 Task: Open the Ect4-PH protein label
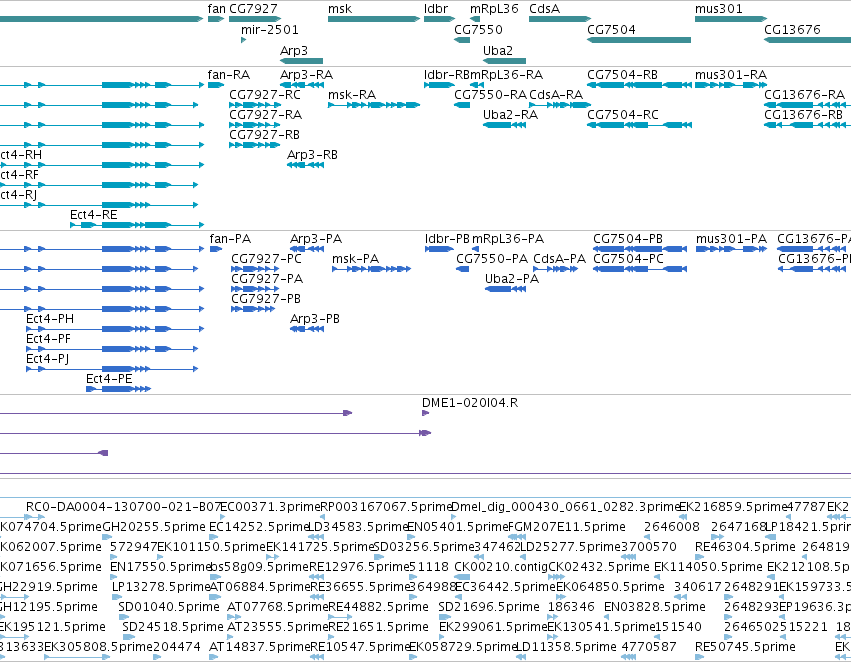tap(50, 319)
